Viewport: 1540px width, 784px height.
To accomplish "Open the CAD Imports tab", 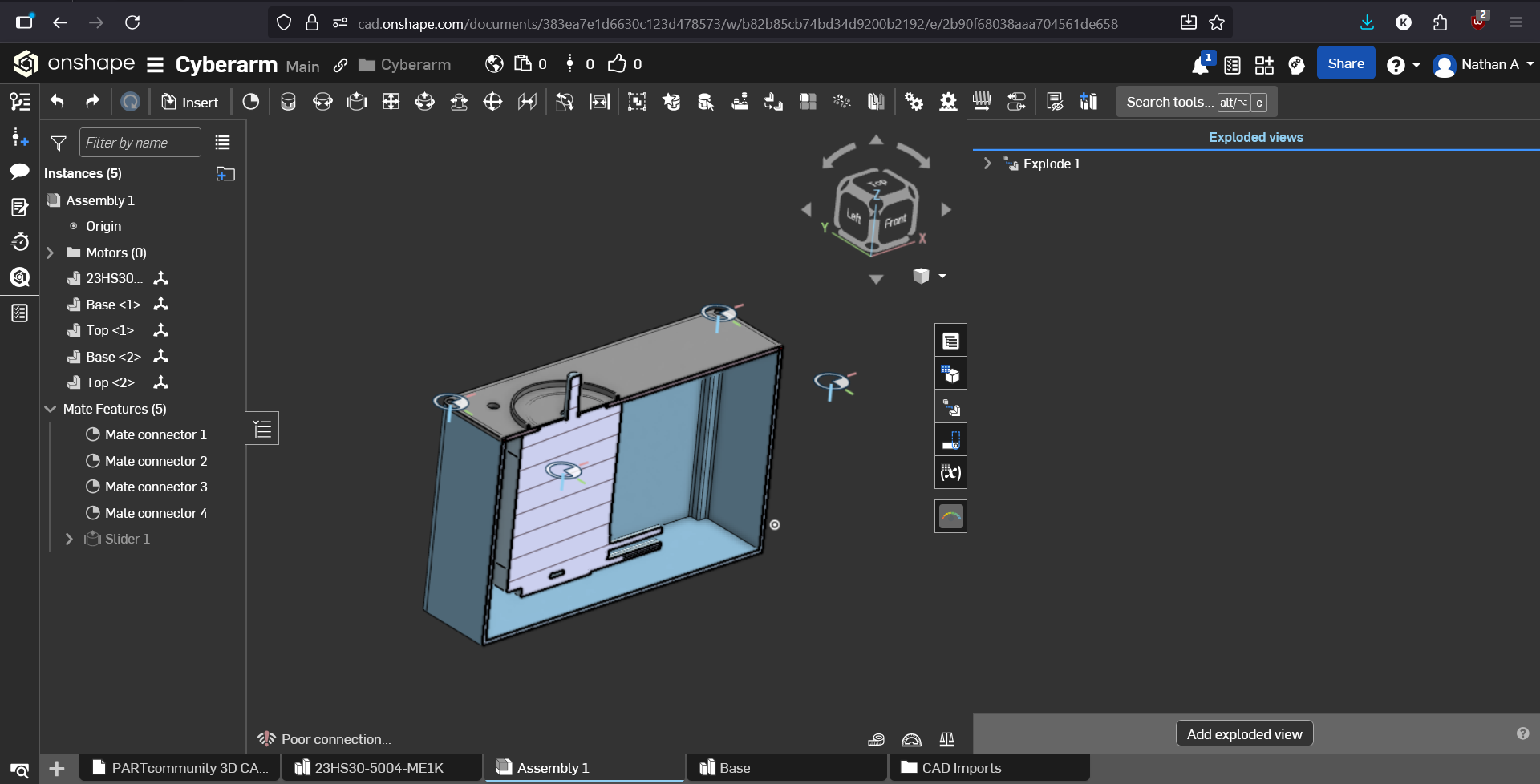I will (x=960, y=768).
